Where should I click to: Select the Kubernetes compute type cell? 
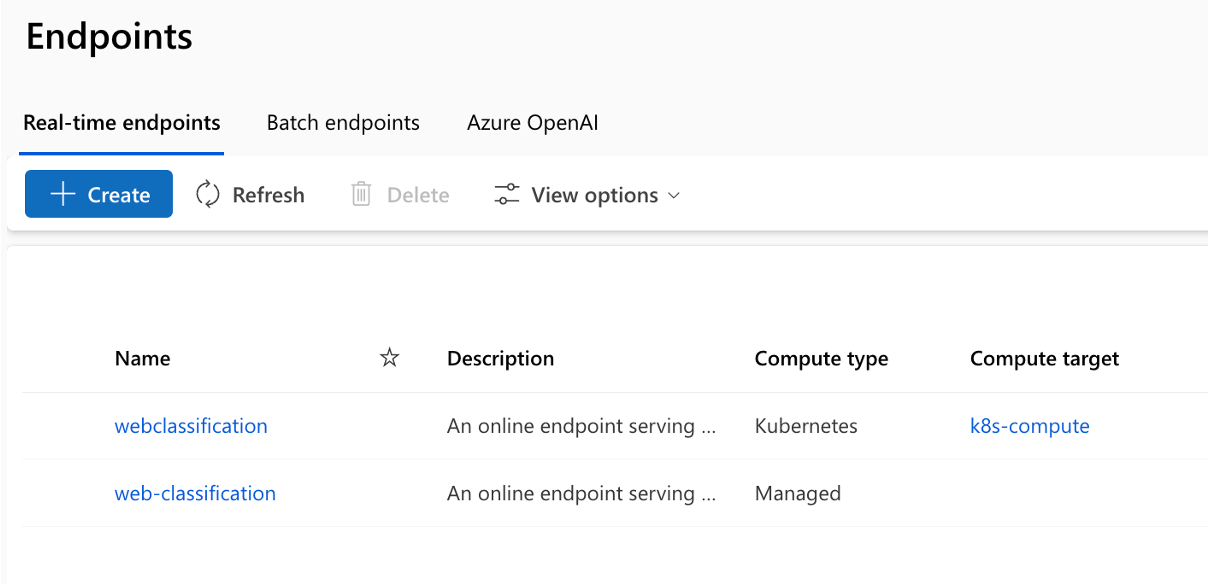click(x=806, y=426)
